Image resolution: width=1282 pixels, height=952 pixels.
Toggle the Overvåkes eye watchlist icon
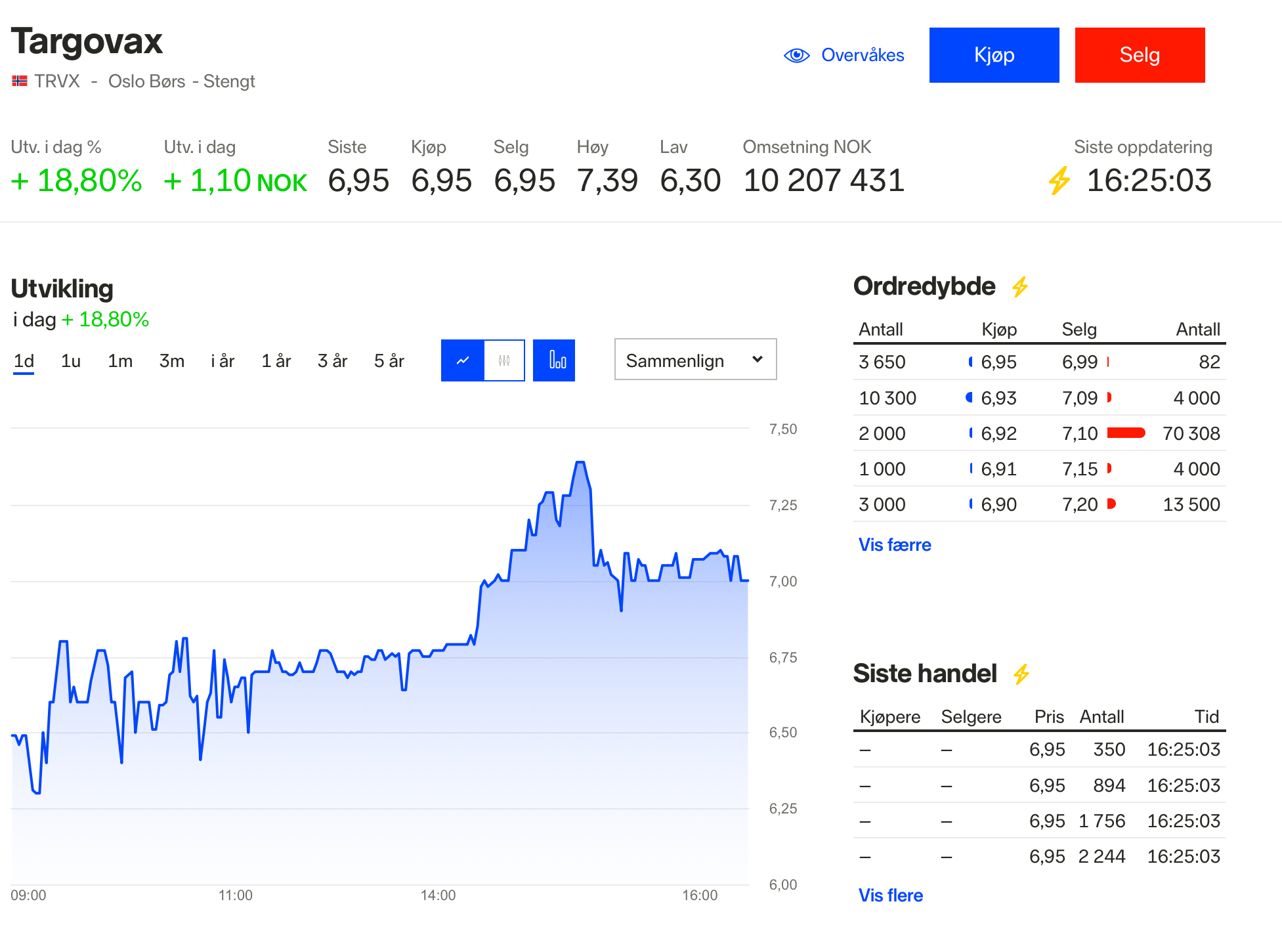[x=796, y=55]
